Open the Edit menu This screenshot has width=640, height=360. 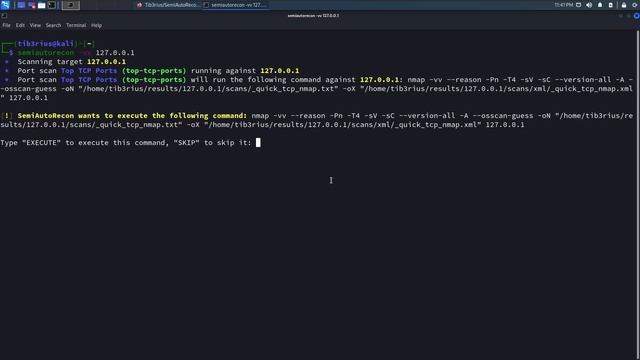[20, 25]
